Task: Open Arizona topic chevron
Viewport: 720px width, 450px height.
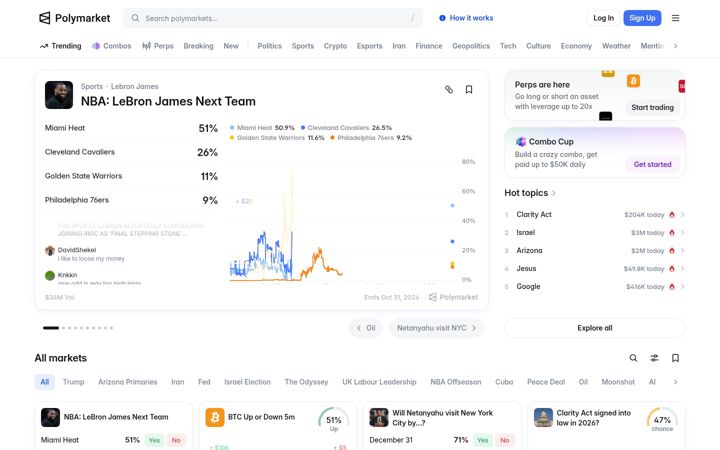Action: 682,250
